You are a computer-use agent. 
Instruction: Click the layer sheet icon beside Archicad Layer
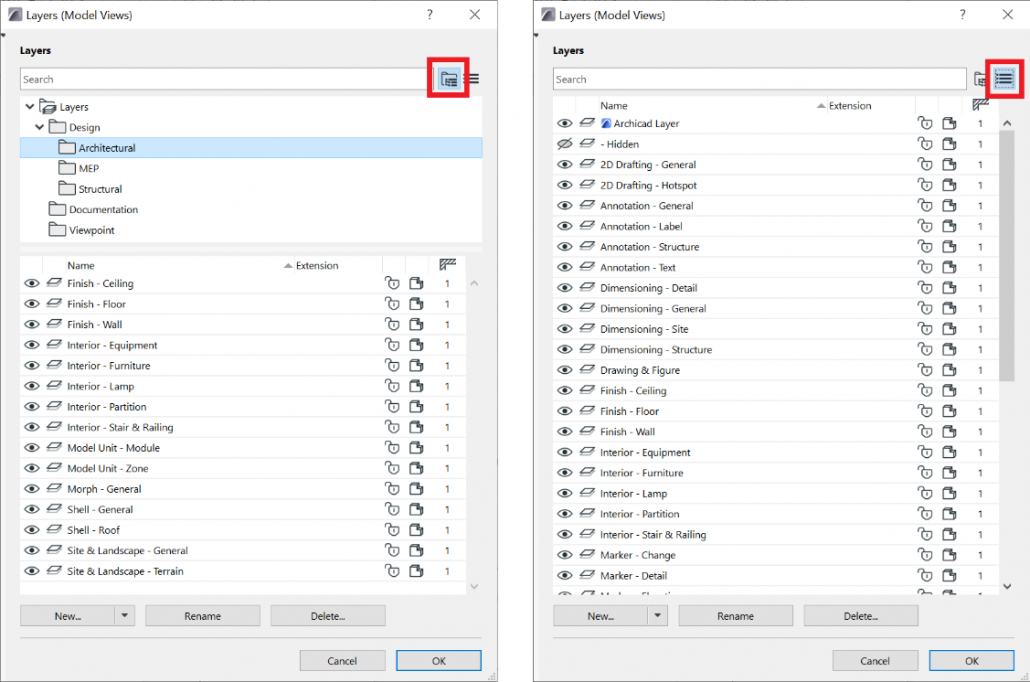[x=588, y=122]
